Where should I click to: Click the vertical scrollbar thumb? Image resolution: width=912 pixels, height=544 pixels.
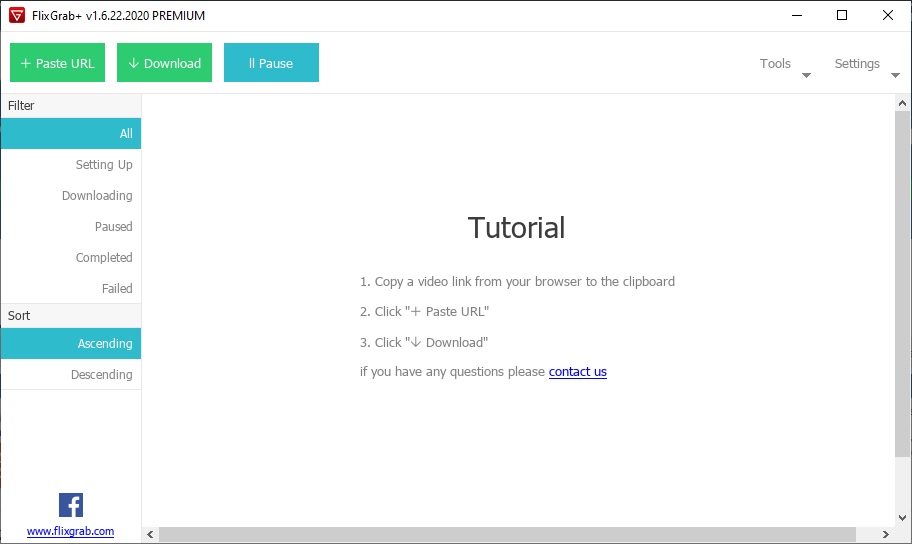coord(902,284)
